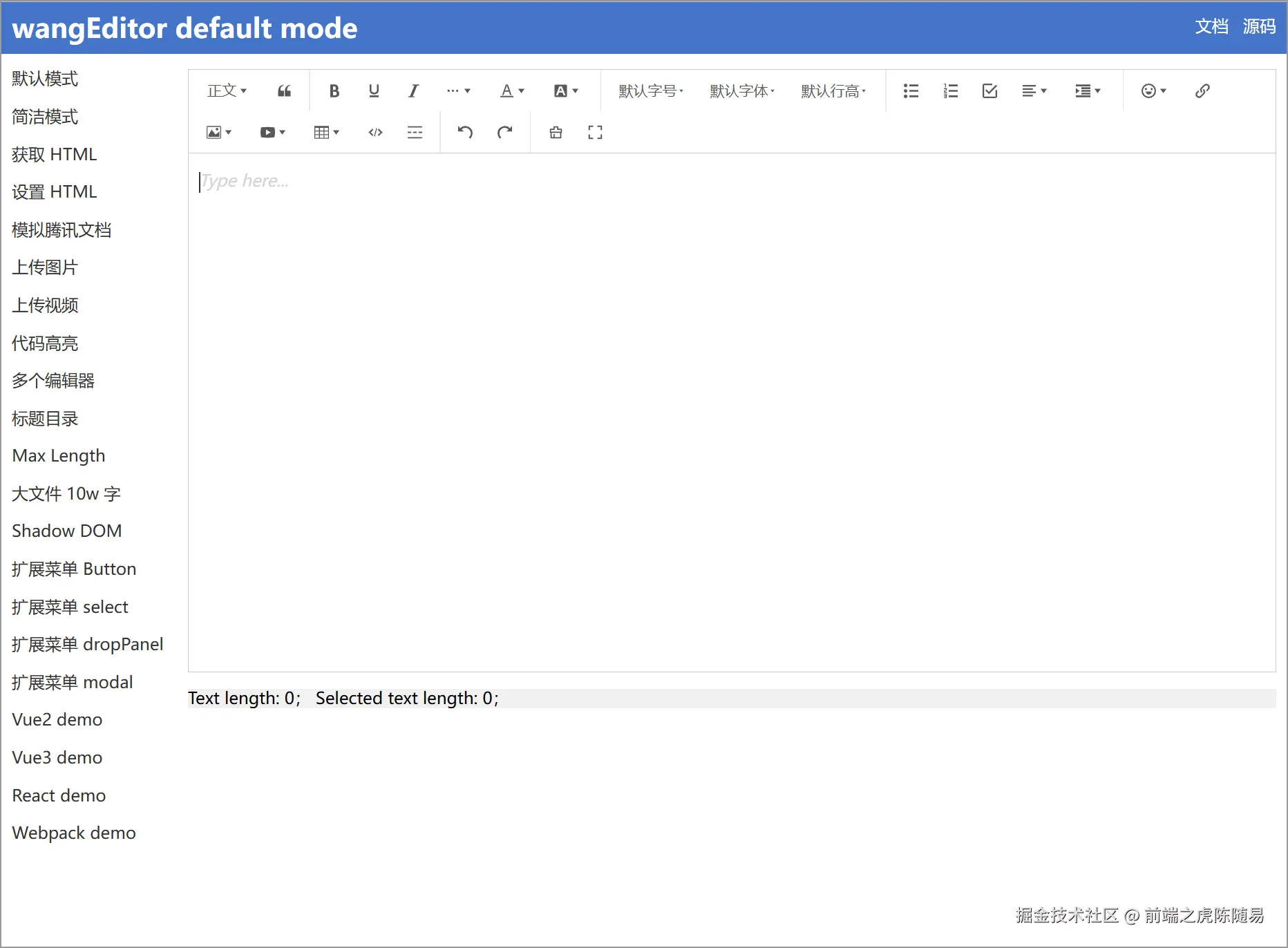Open the React demo link
This screenshot has height=948, width=1288.
tap(59, 796)
